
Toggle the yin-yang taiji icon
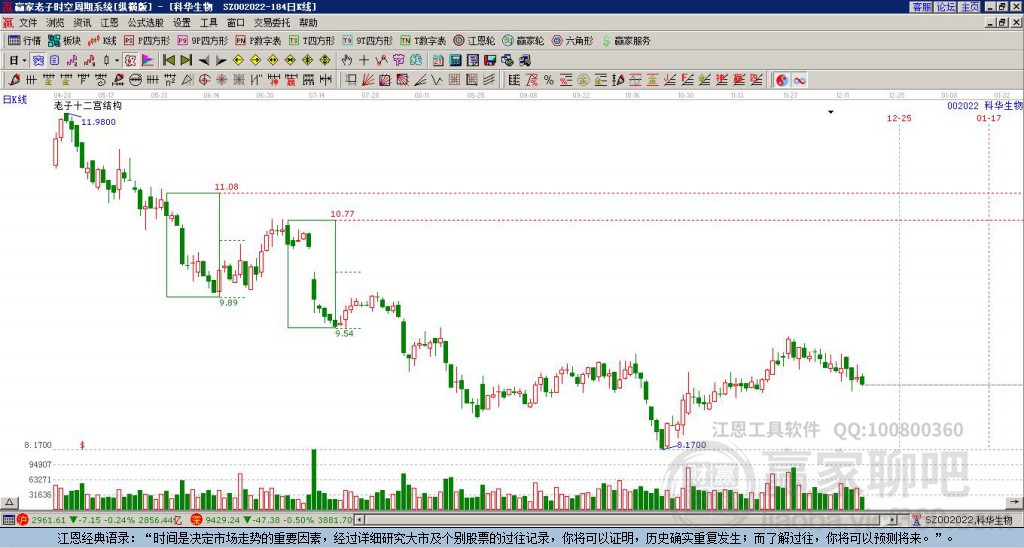(782, 80)
